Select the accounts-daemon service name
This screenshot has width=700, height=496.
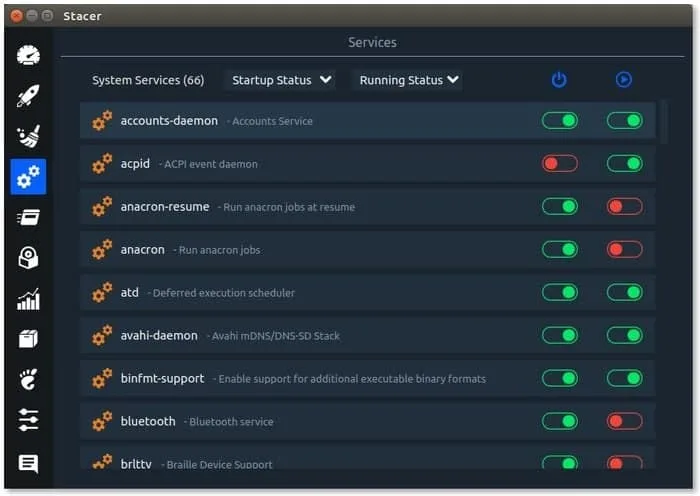pos(169,121)
